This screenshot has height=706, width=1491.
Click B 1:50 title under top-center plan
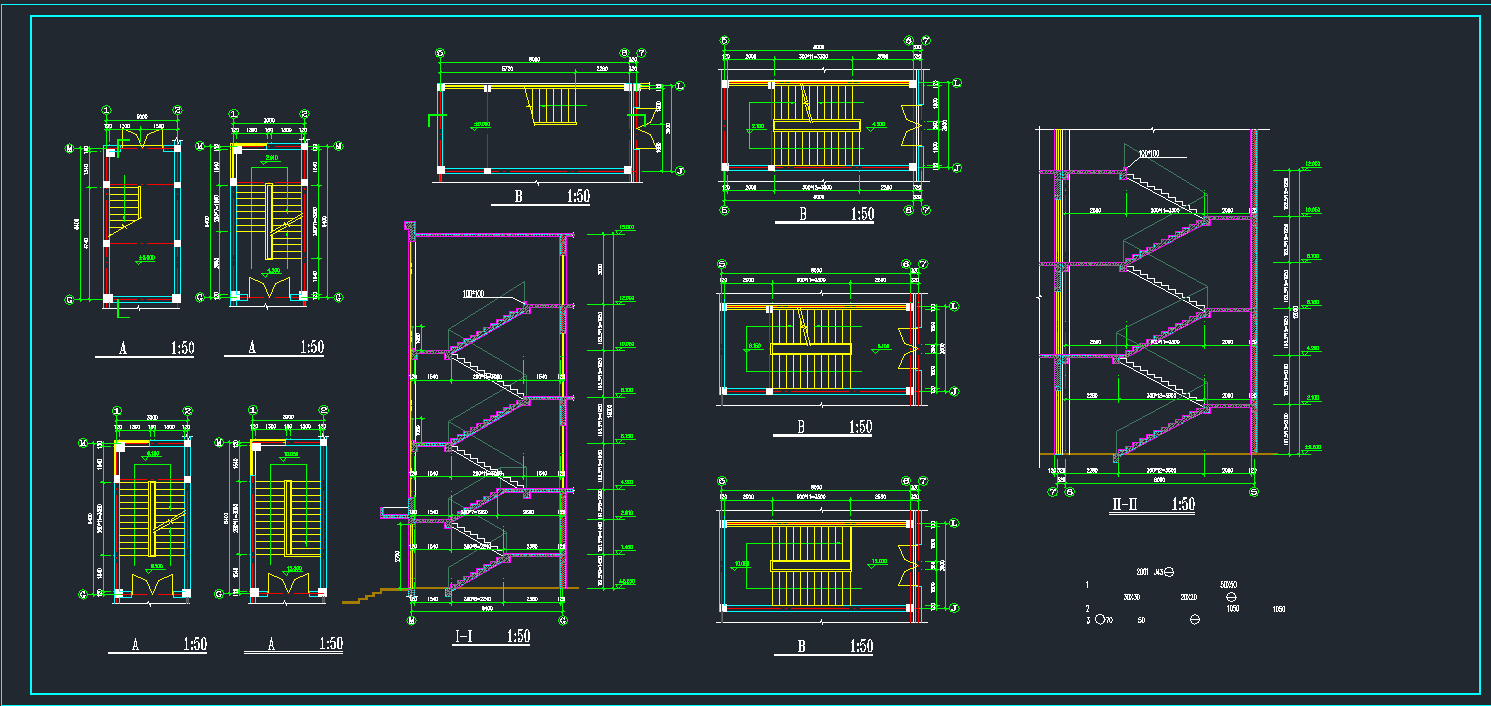point(540,197)
